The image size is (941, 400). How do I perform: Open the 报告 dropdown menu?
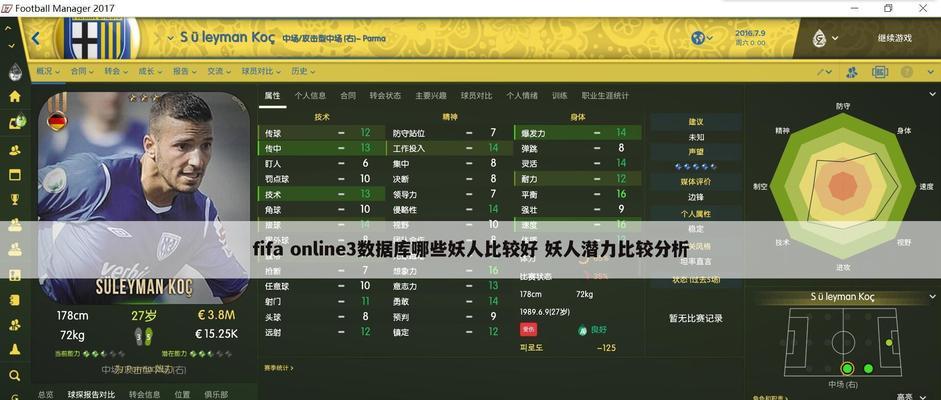coord(184,71)
